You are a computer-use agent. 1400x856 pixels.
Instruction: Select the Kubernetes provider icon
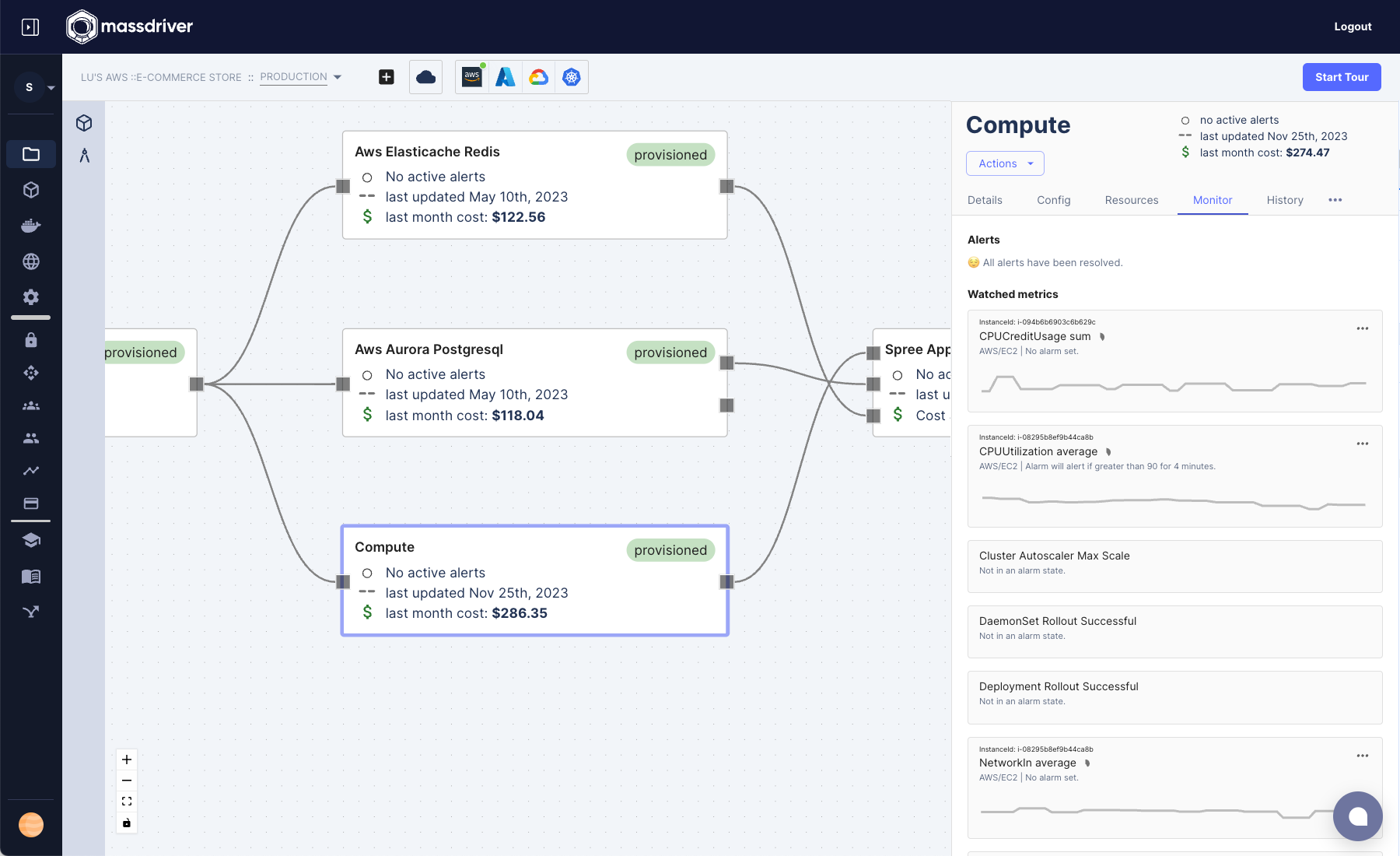(x=572, y=77)
